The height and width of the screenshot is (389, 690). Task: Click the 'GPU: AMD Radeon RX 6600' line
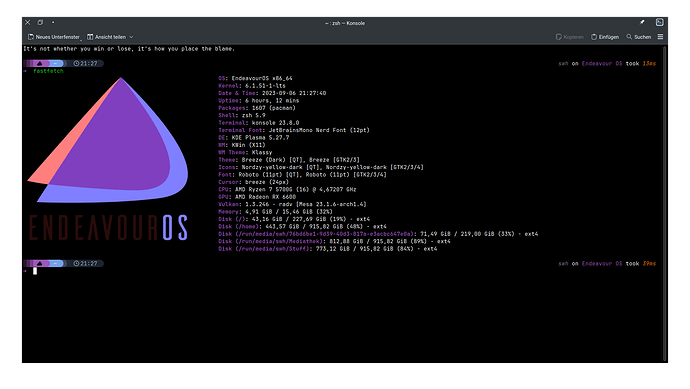point(257,197)
